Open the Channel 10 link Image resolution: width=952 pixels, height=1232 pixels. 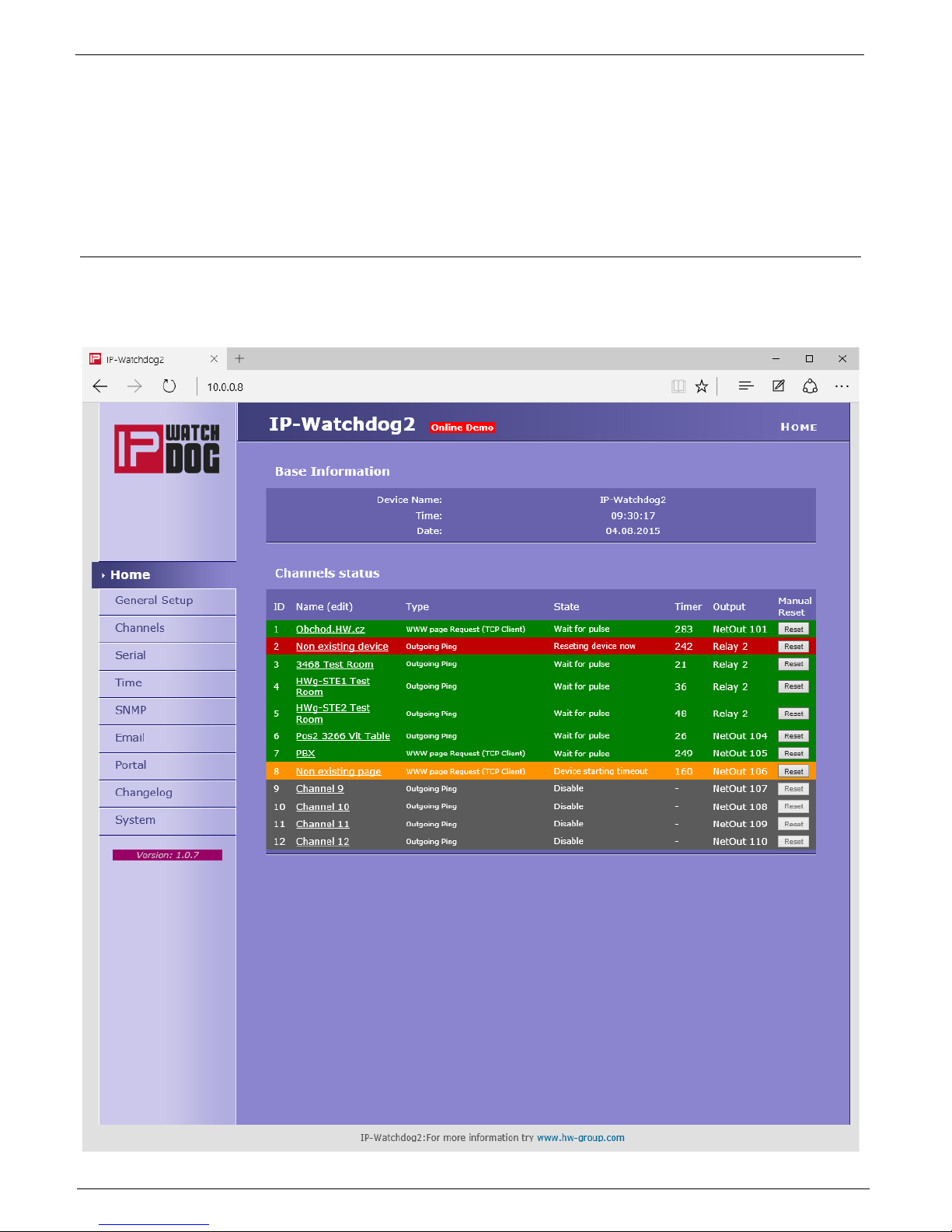[323, 807]
